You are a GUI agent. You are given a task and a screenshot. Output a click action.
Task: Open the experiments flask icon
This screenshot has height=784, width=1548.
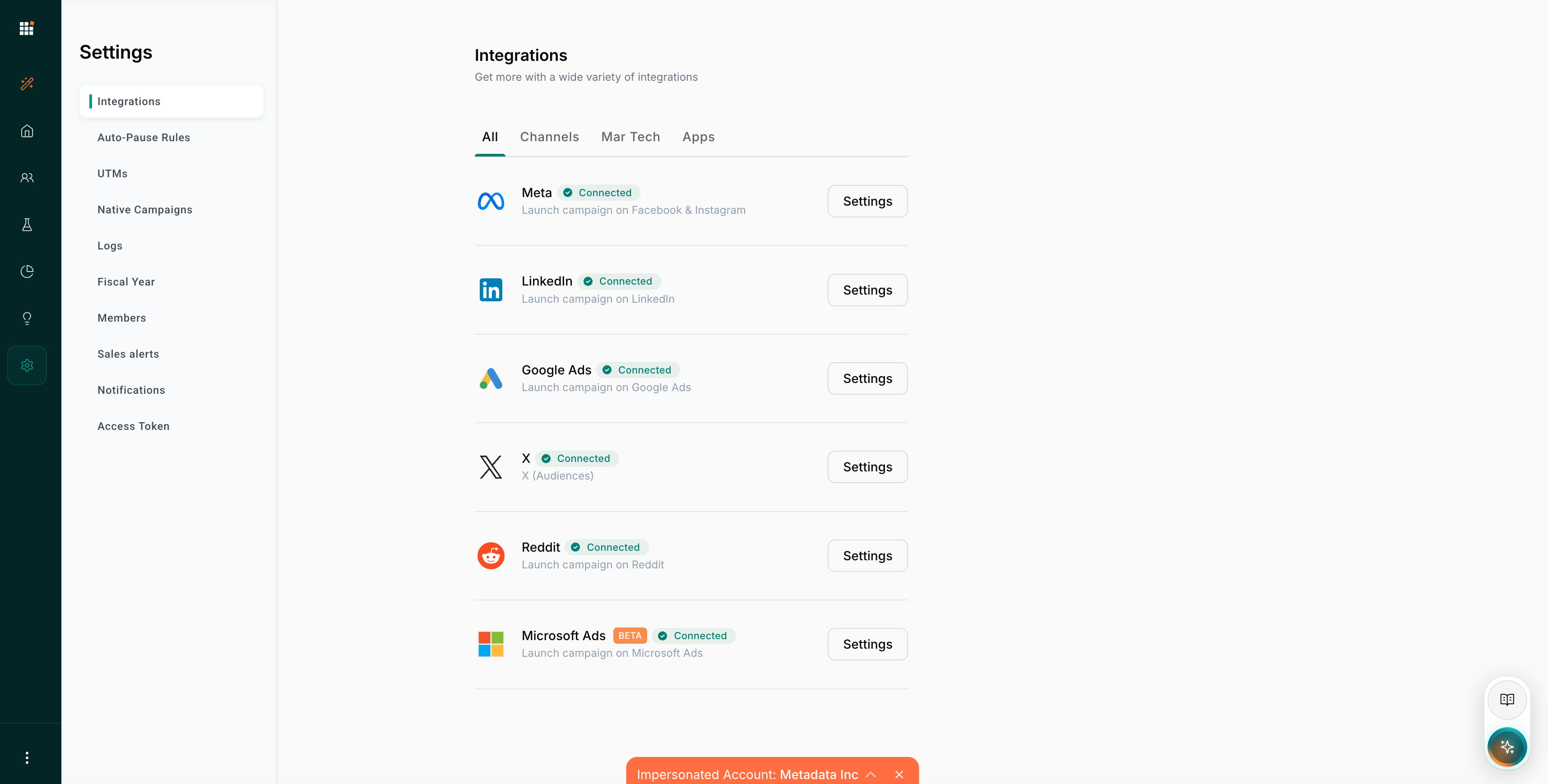[x=27, y=225]
